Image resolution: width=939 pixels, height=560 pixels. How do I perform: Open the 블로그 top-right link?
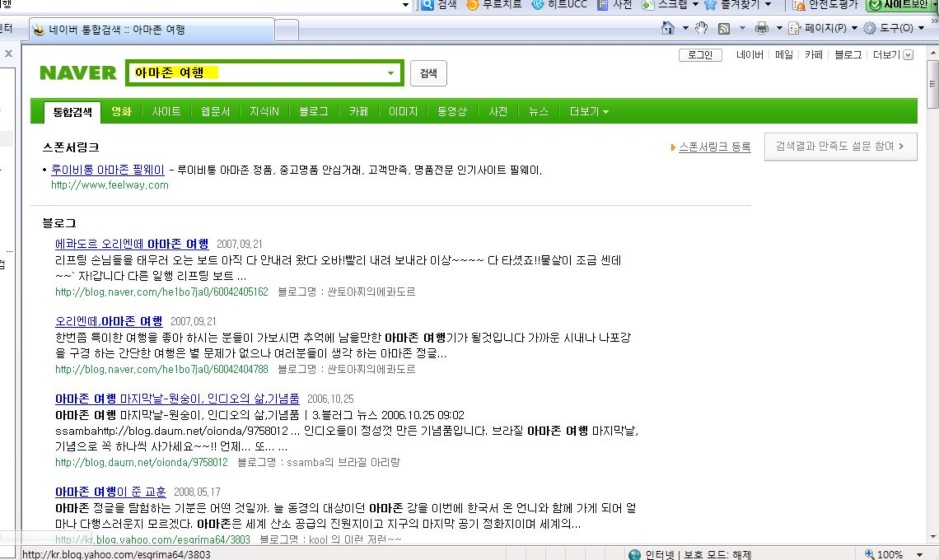click(x=848, y=55)
